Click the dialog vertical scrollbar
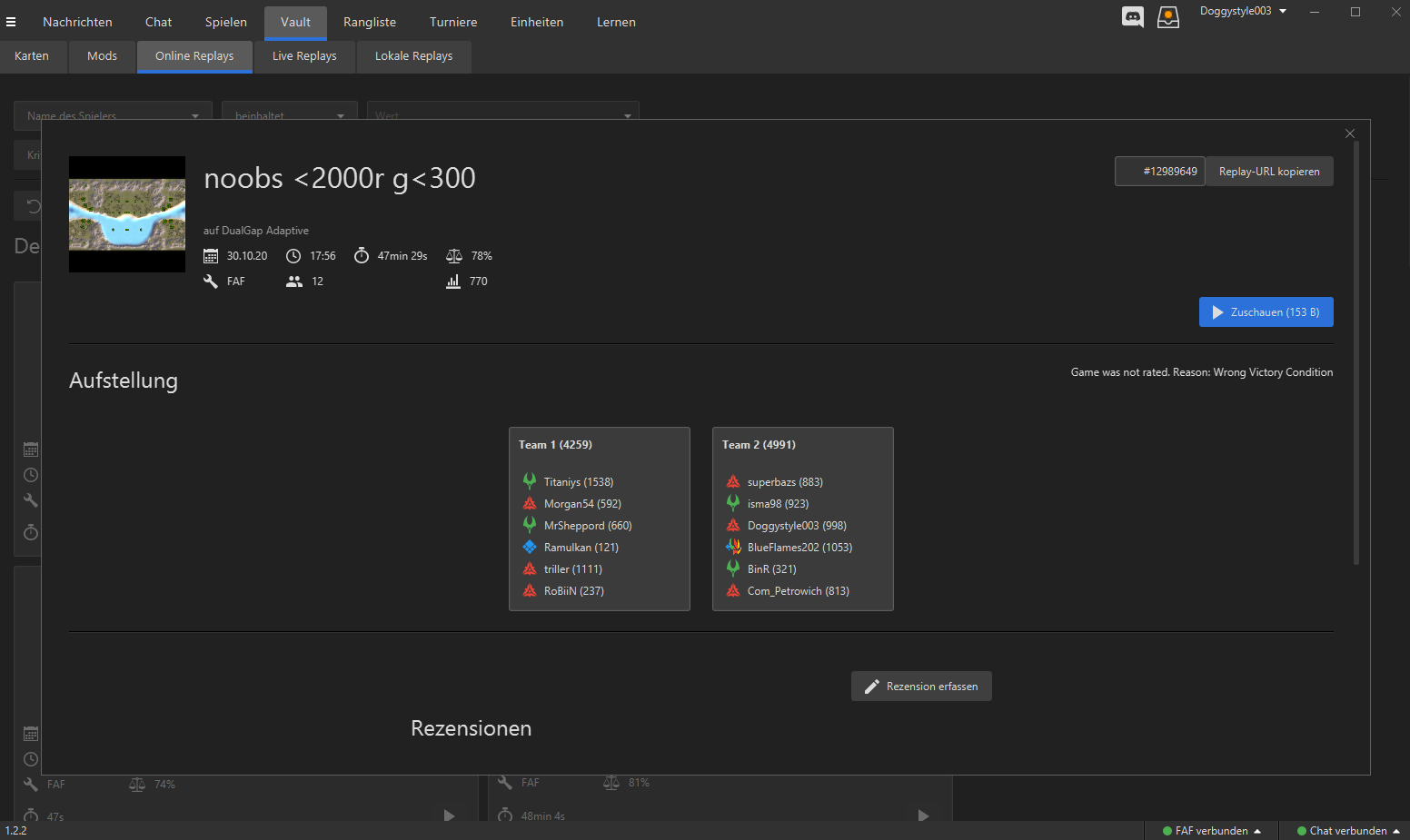The width and height of the screenshot is (1410, 840). pos(1356,352)
